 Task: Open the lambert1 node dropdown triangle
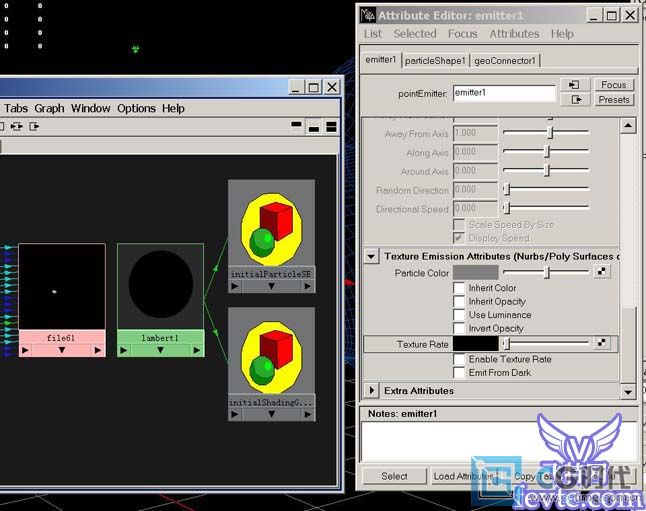[160, 350]
